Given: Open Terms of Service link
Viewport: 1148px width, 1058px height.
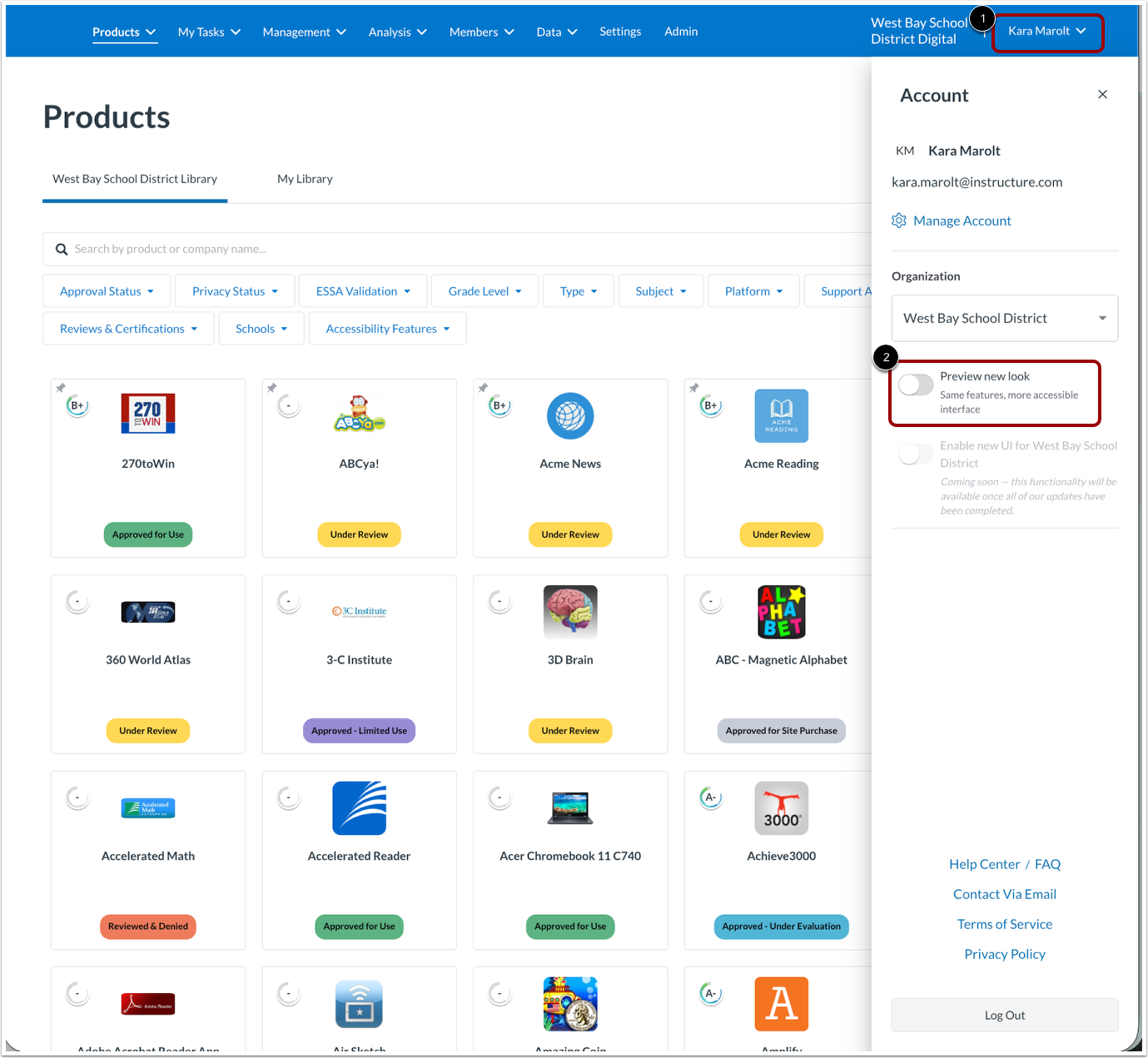Looking at the screenshot, I should click(x=1005, y=924).
